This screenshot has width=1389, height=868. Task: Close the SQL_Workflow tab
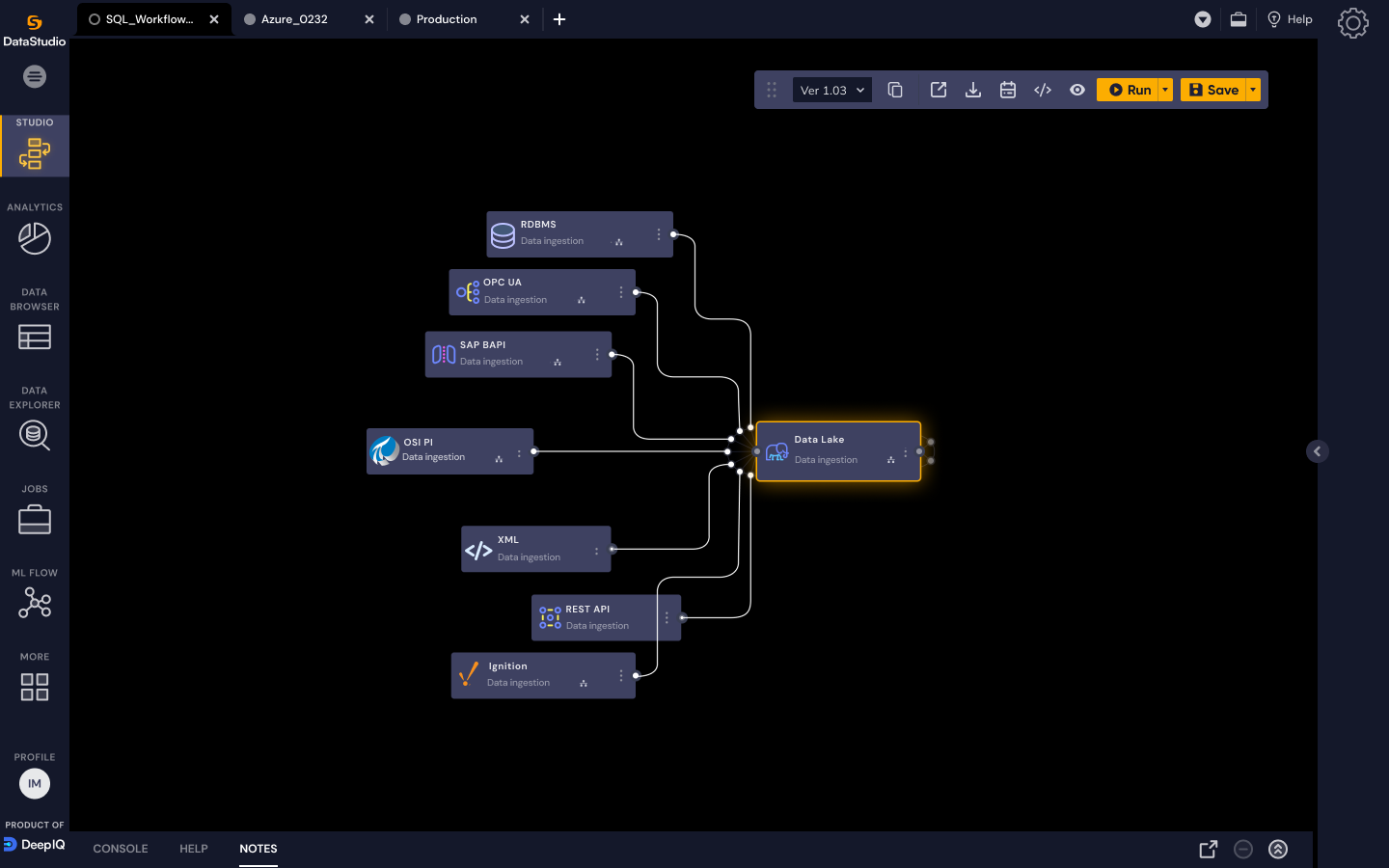[214, 19]
